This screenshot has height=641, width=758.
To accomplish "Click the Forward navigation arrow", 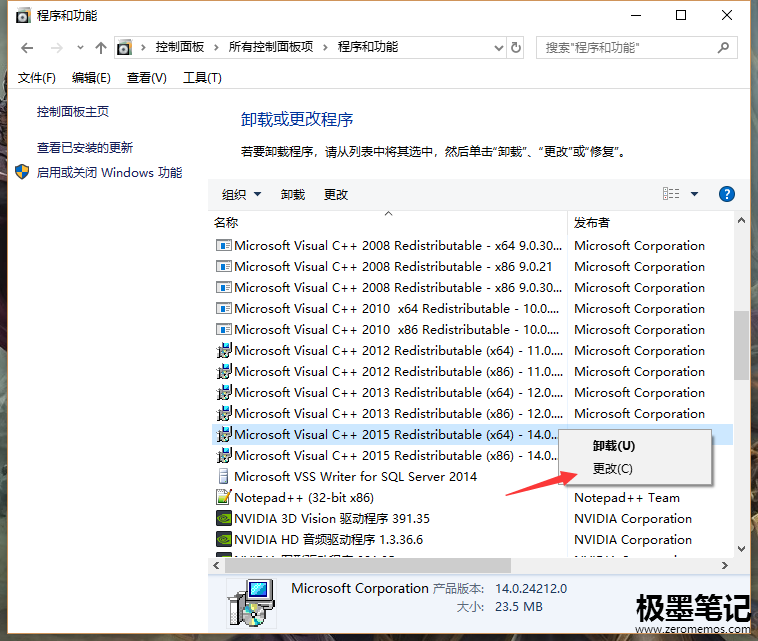I will pyautogui.click(x=57, y=48).
